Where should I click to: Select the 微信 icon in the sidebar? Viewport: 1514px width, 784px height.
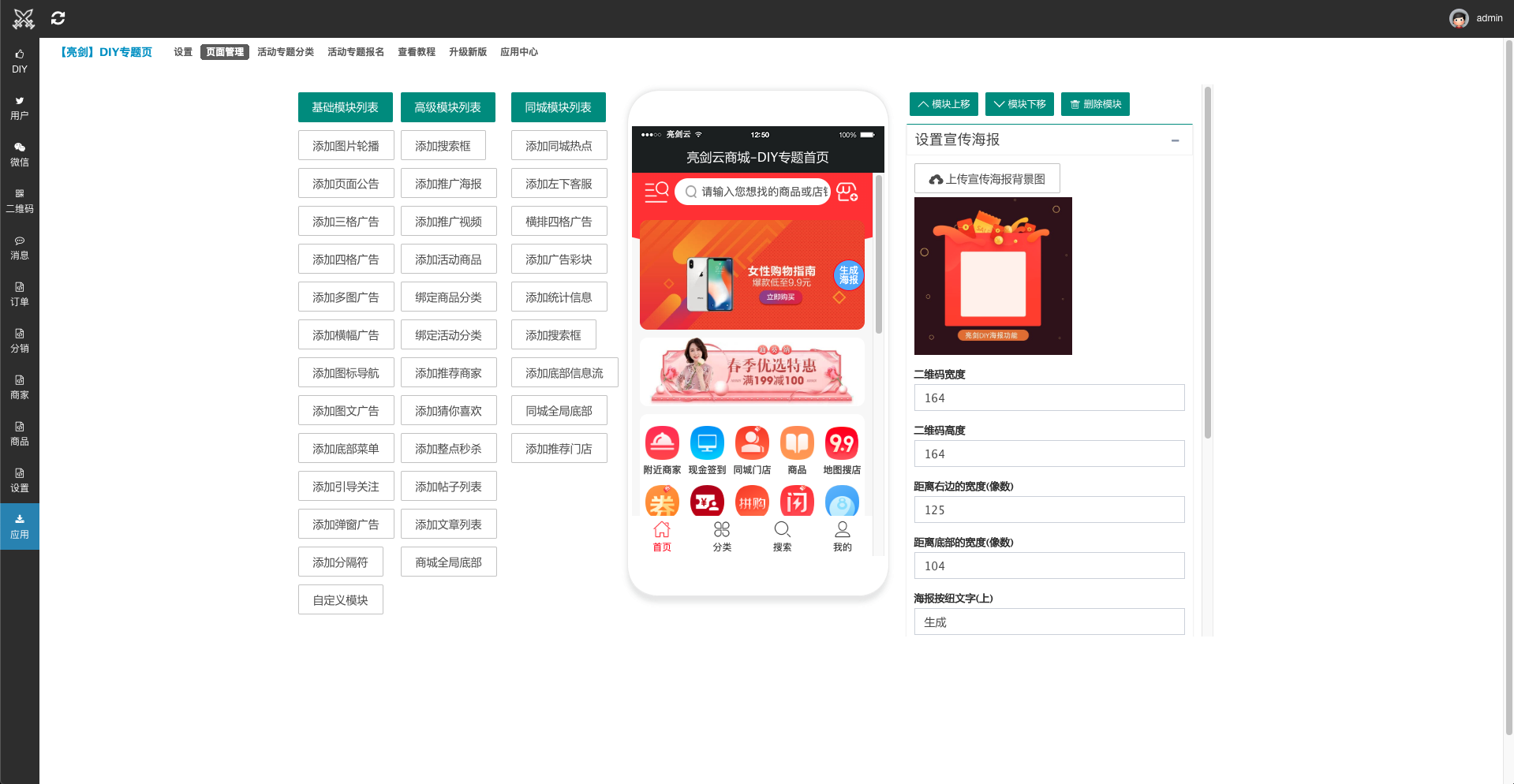(x=19, y=154)
